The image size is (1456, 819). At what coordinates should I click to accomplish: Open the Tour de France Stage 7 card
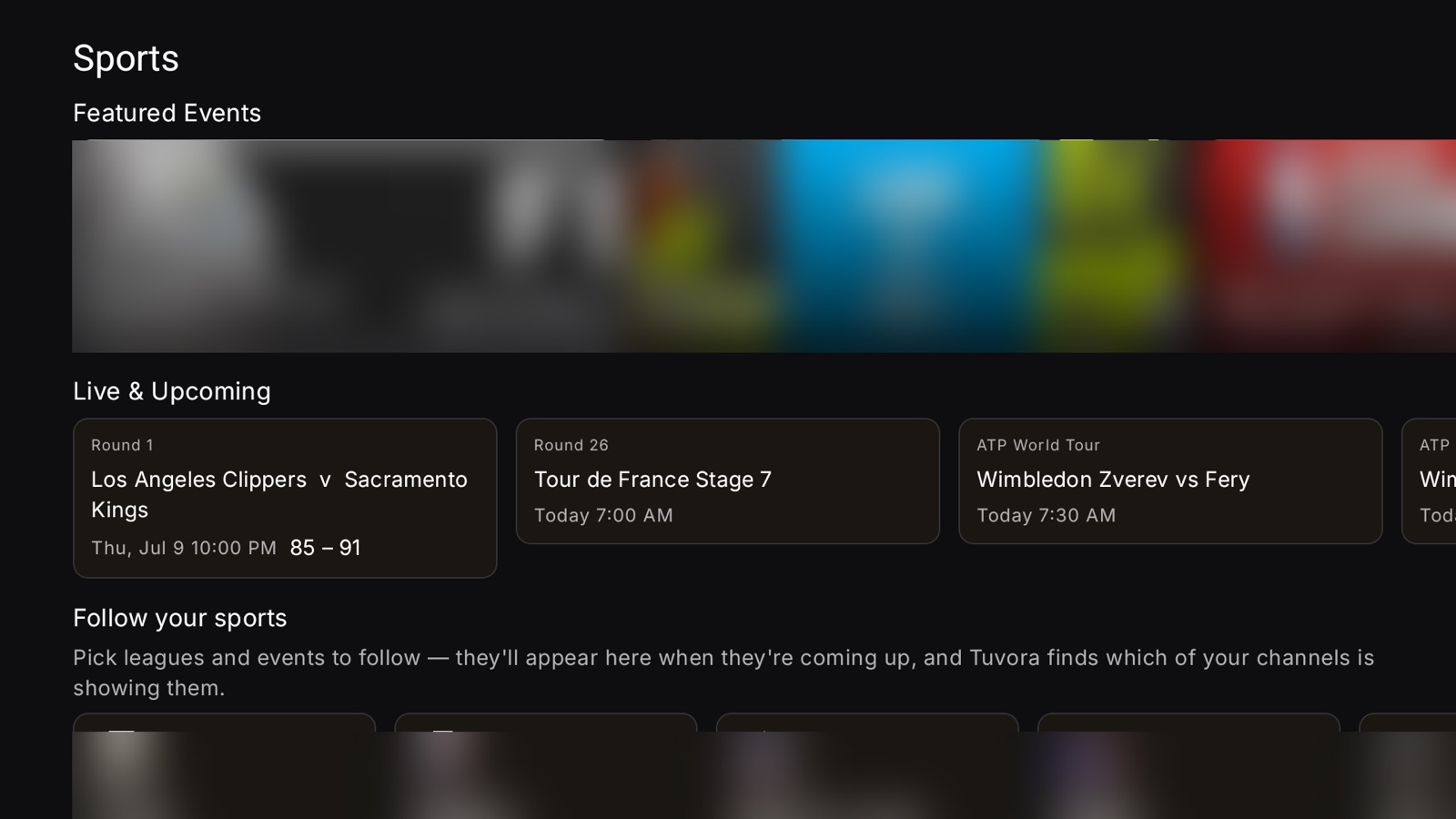click(x=727, y=481)
